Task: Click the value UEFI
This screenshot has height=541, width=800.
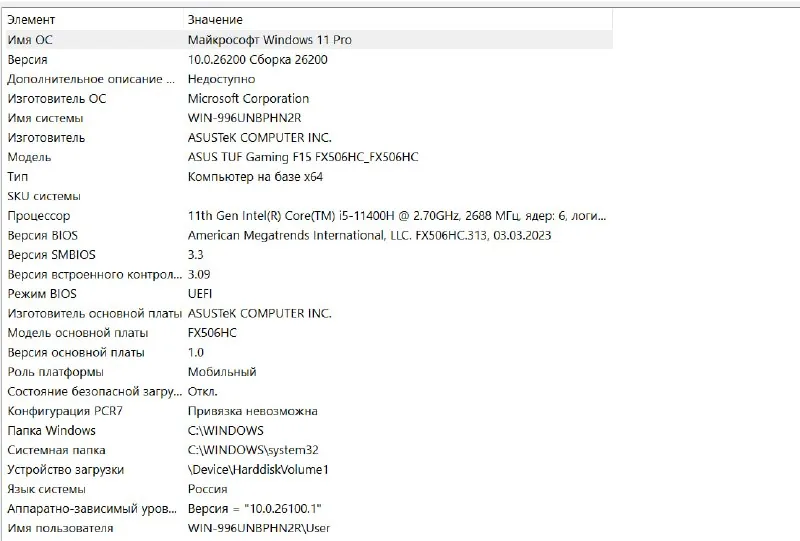Action: click(200, 294)
